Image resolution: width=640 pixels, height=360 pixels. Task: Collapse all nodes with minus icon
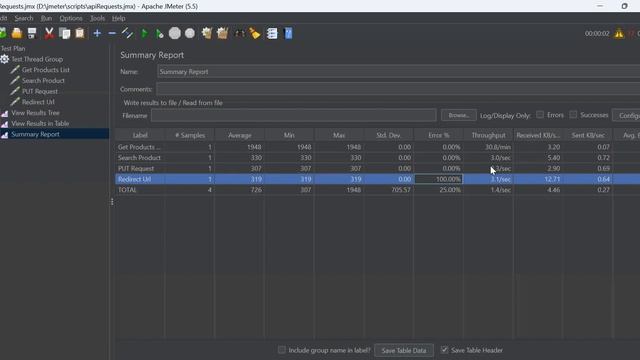click(112, 33)
